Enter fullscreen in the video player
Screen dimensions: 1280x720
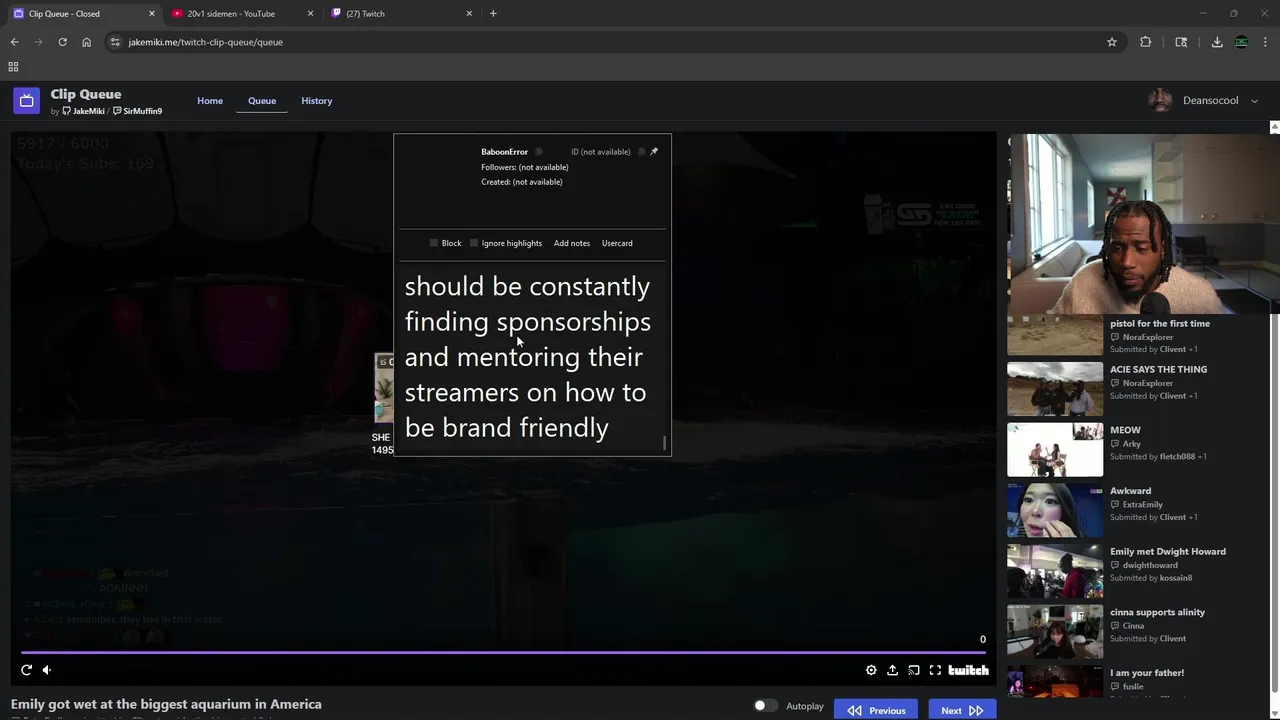(x=935, y=670)
